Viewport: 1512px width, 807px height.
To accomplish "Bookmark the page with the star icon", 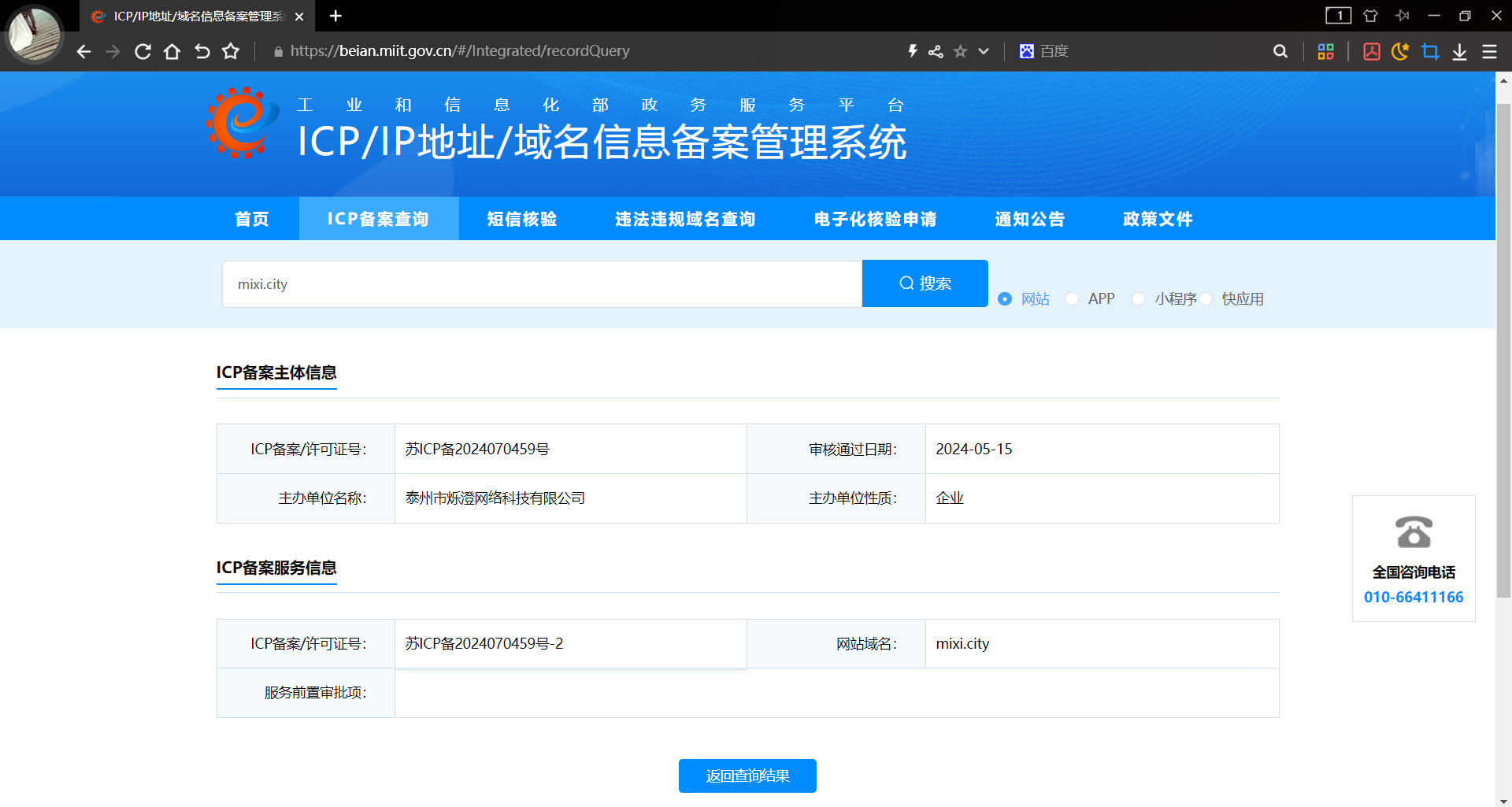I will coord(960,50).
